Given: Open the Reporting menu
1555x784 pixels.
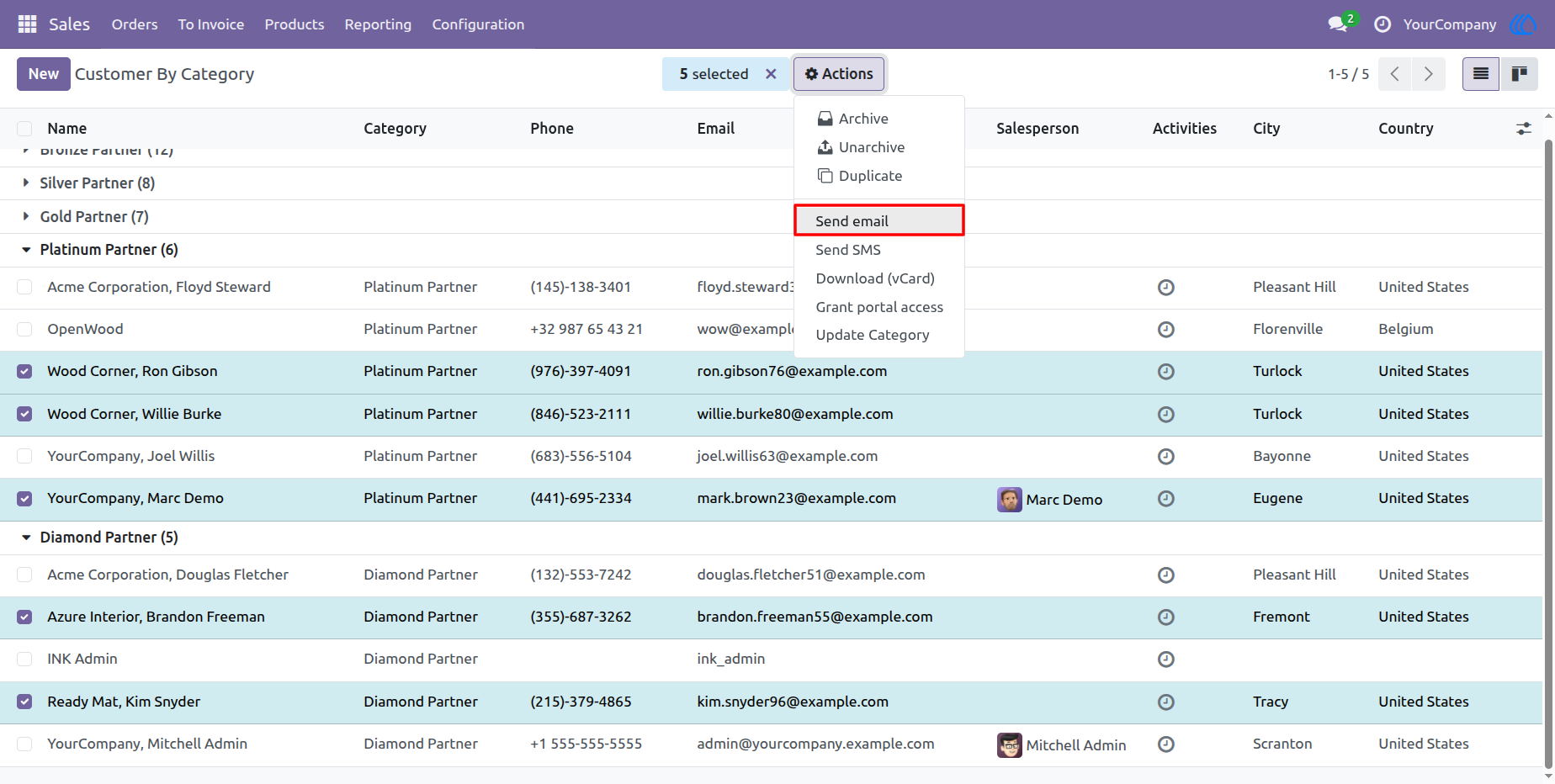Looking at the screenshot, I should coord(378,24).
